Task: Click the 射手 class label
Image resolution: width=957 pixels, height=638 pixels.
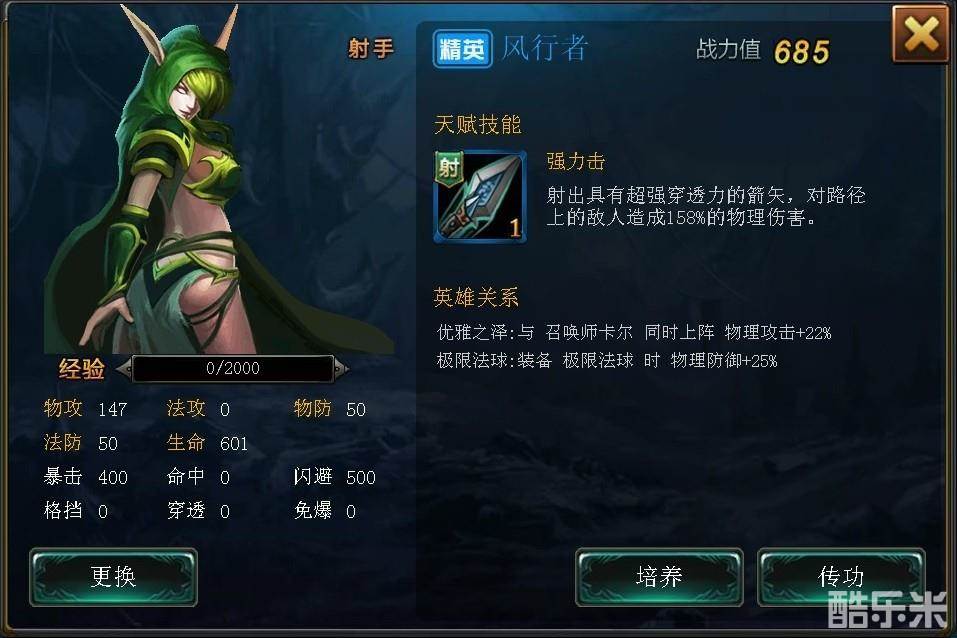Action: point(371,48)
